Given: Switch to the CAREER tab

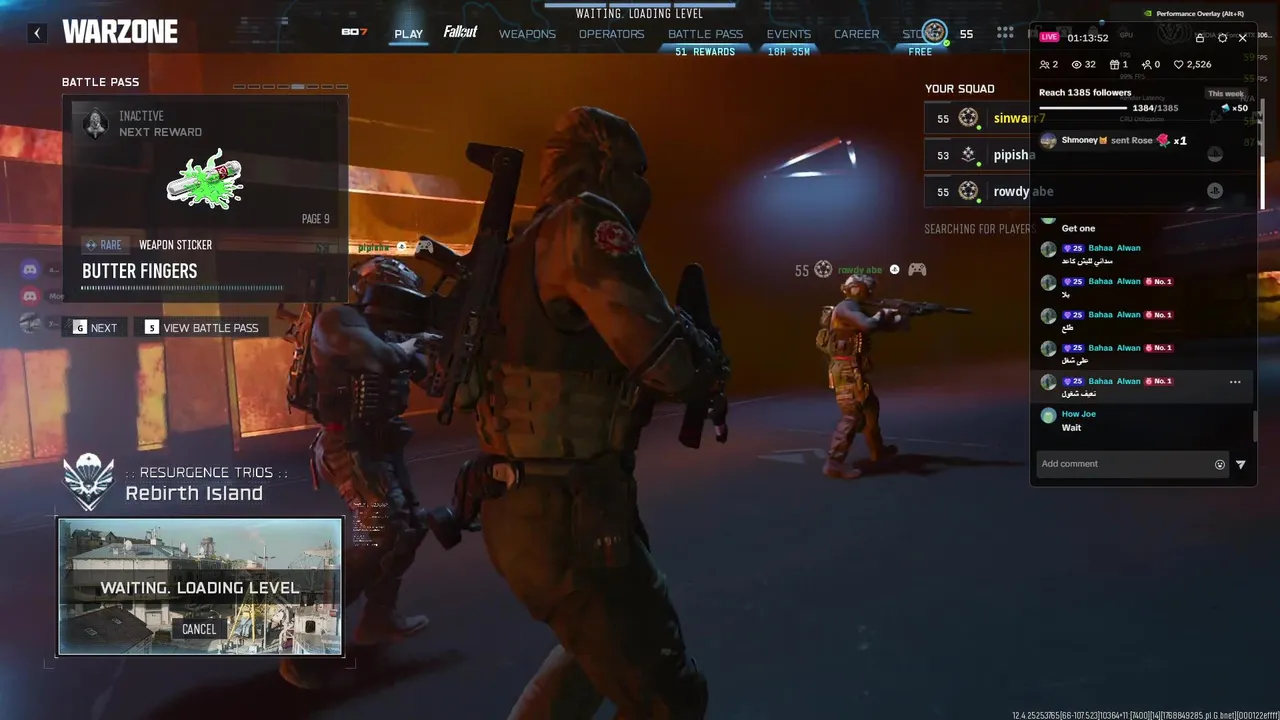Looking at the screenshot, I should pyautogui.click(x=857, y=34).
